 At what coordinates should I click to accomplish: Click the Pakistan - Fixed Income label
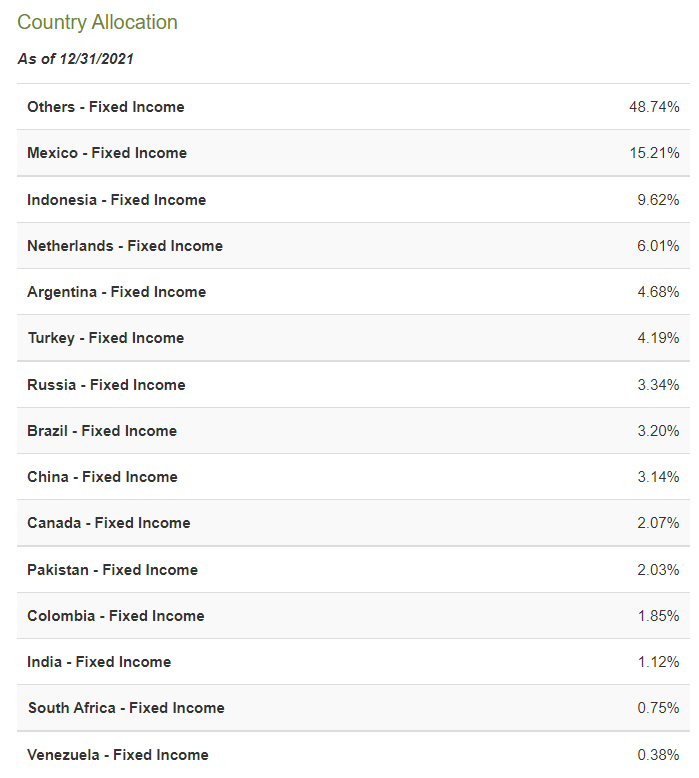[x=112, y=570]
